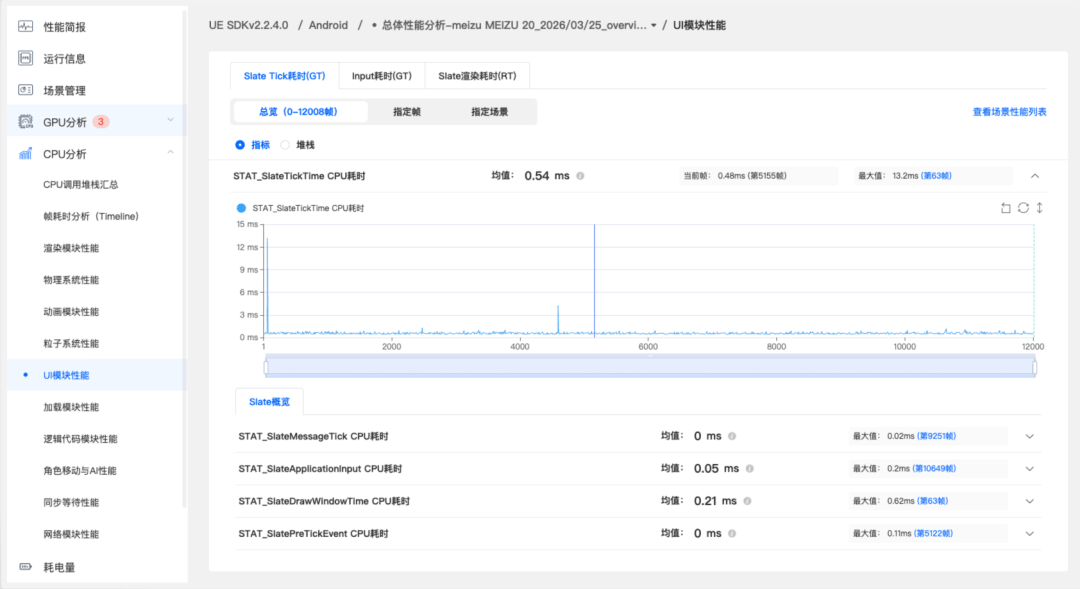Grab the left handle of chart range slider
Image resolution: width=1080 pixels, height=589 pixels.
point(266,367)
